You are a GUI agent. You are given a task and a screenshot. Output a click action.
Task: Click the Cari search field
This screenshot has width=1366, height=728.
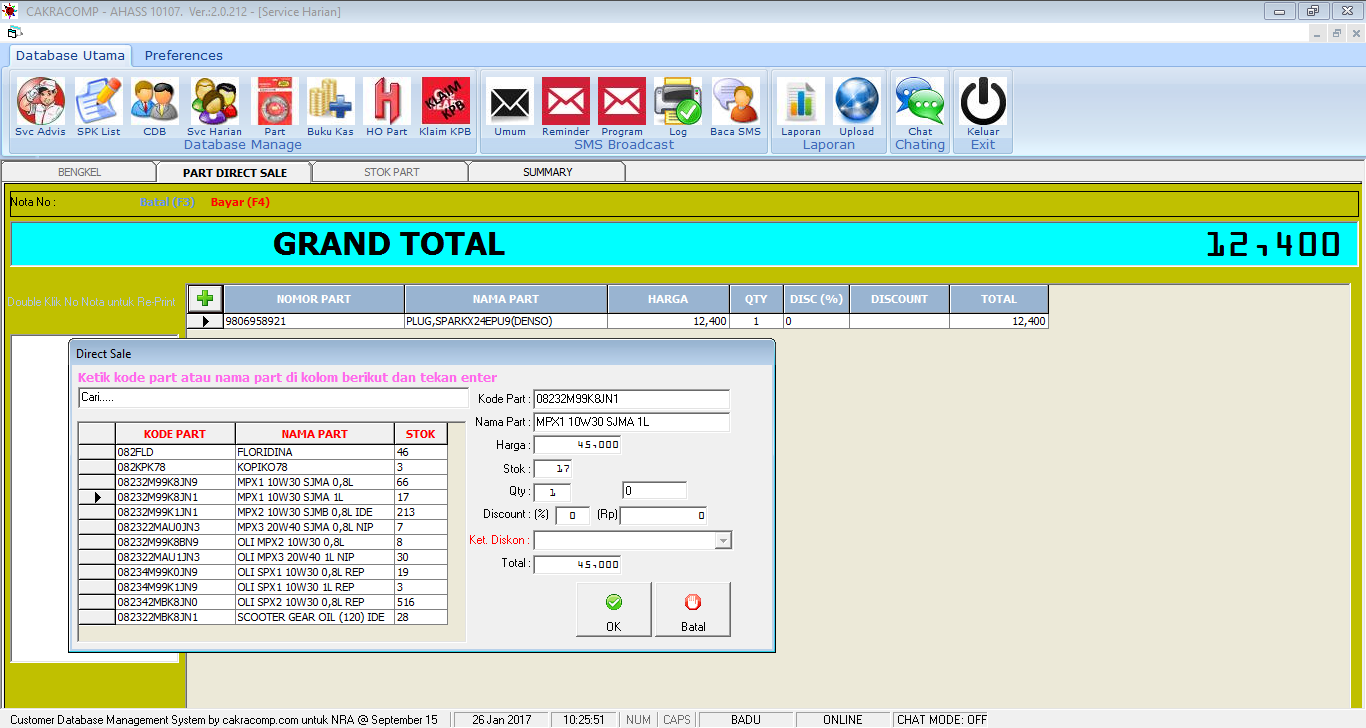272,398
